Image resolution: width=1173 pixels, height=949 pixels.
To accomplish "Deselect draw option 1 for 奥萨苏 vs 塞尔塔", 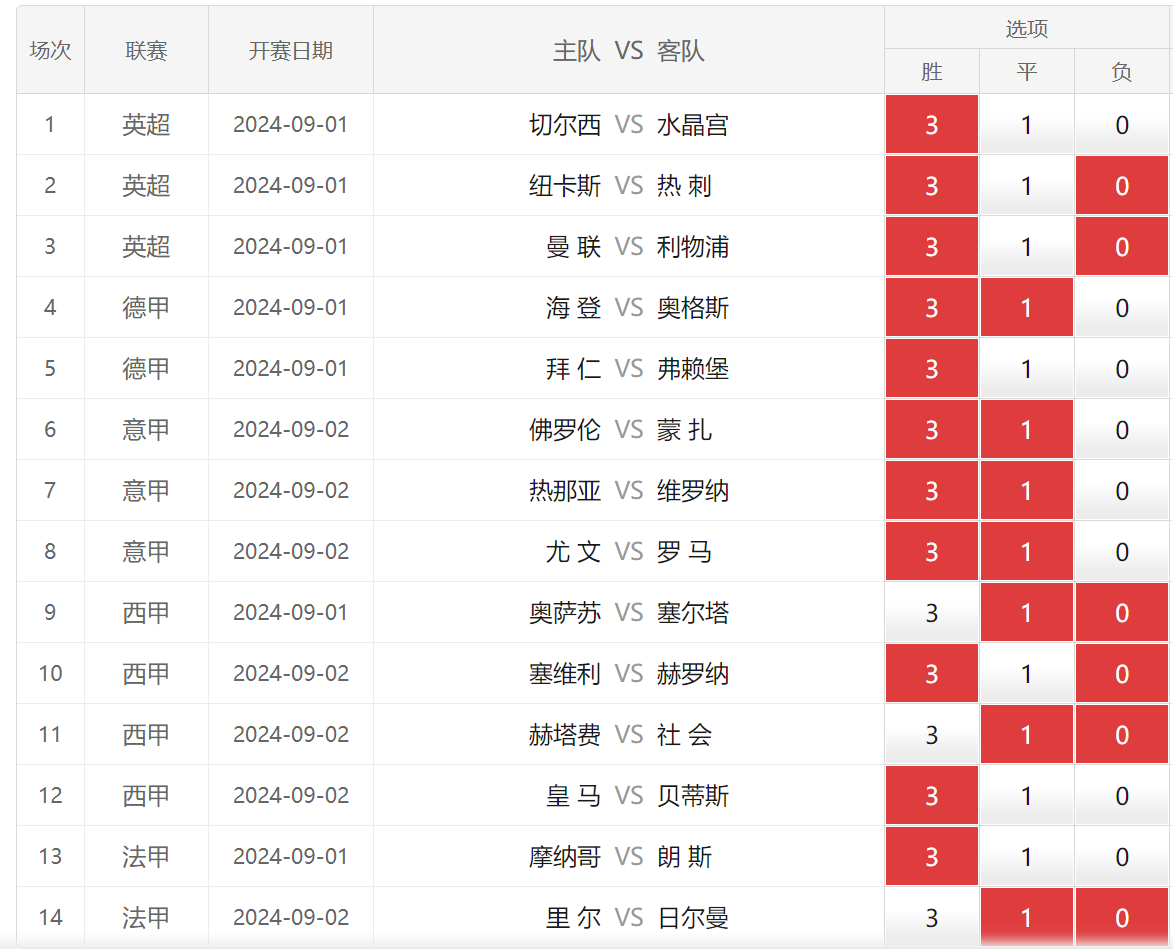I will pyautogui.click(x=1026, y=612).
